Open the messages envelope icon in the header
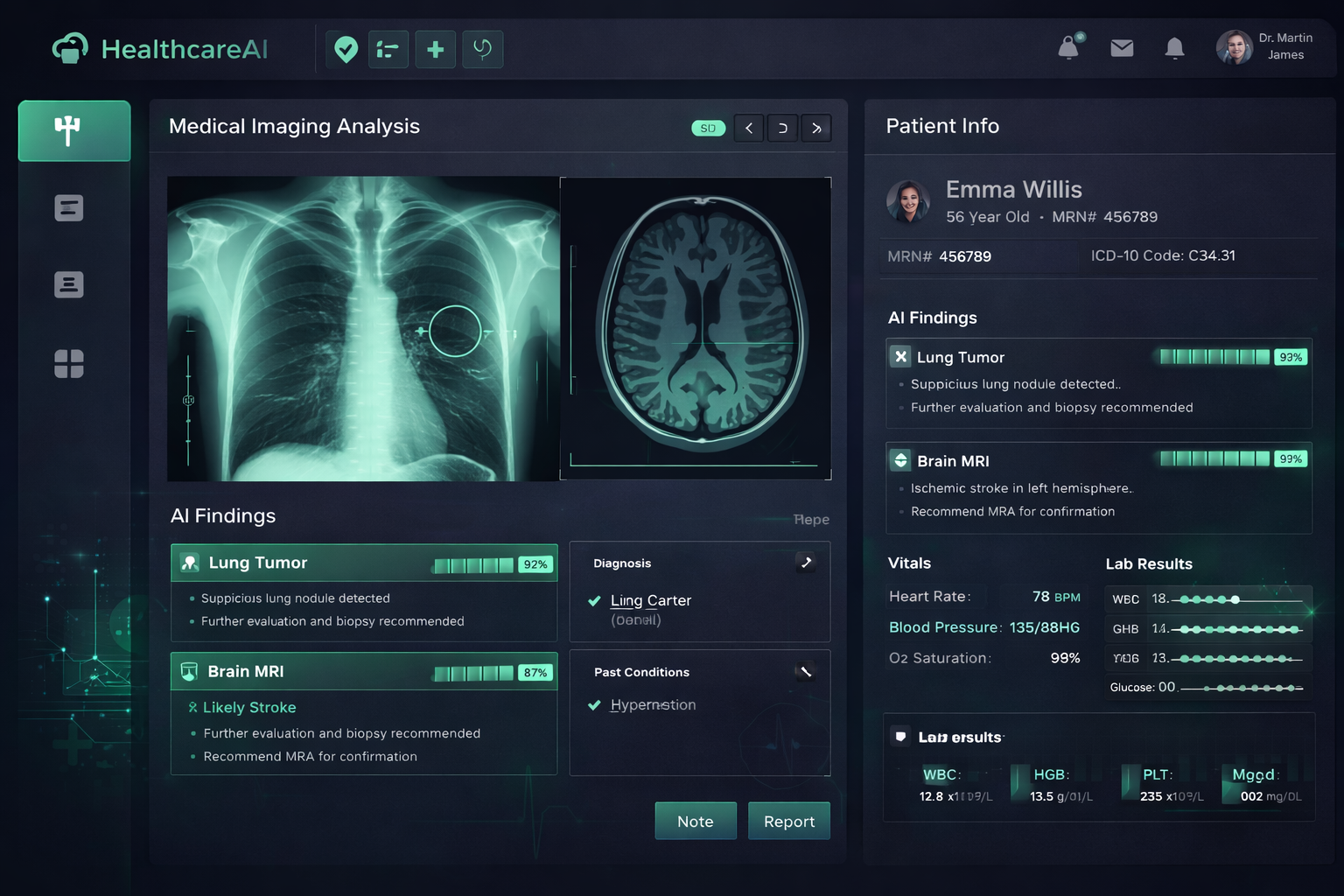 point(1123,48)
